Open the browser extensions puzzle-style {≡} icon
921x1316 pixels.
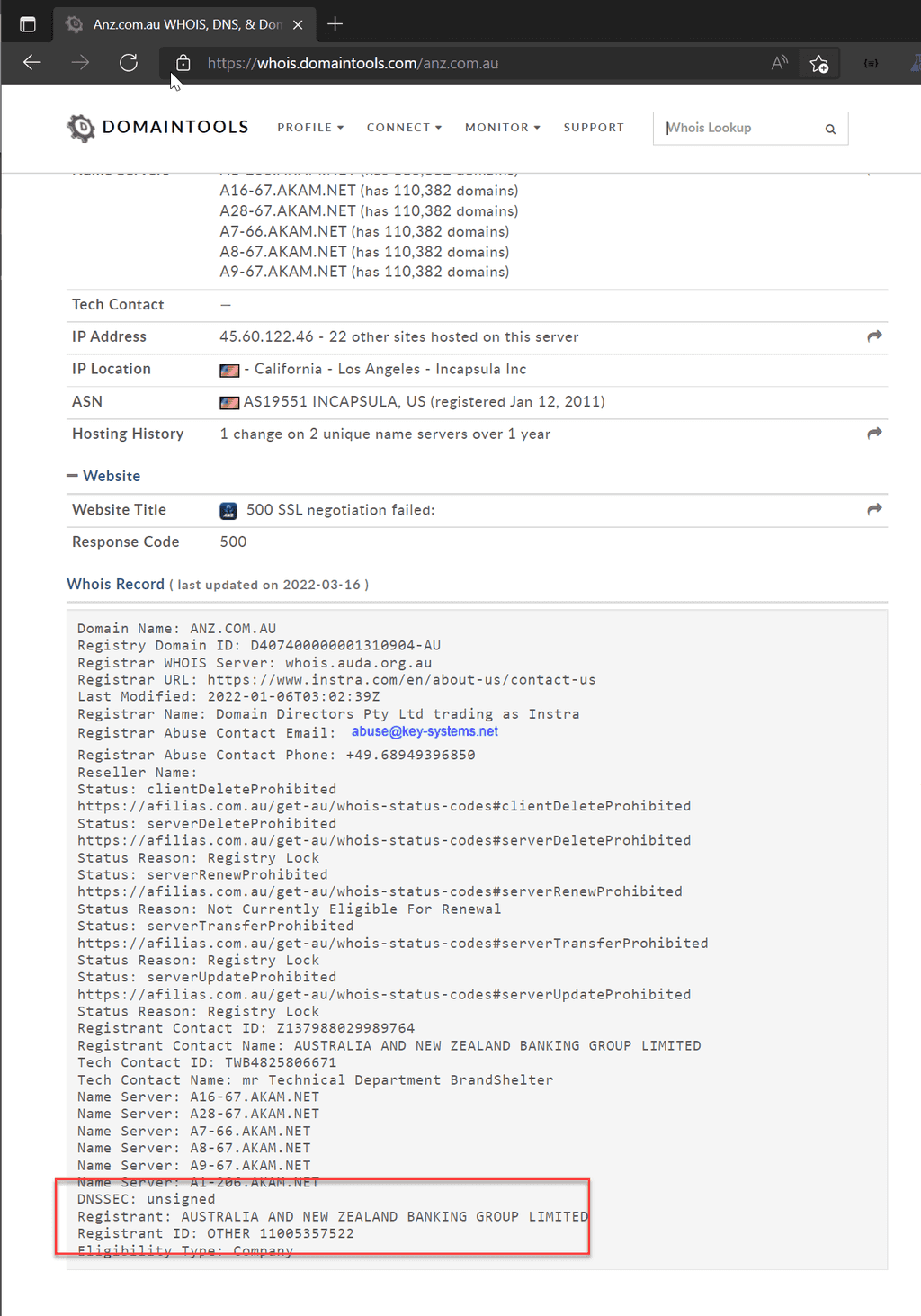coord(870,63)
